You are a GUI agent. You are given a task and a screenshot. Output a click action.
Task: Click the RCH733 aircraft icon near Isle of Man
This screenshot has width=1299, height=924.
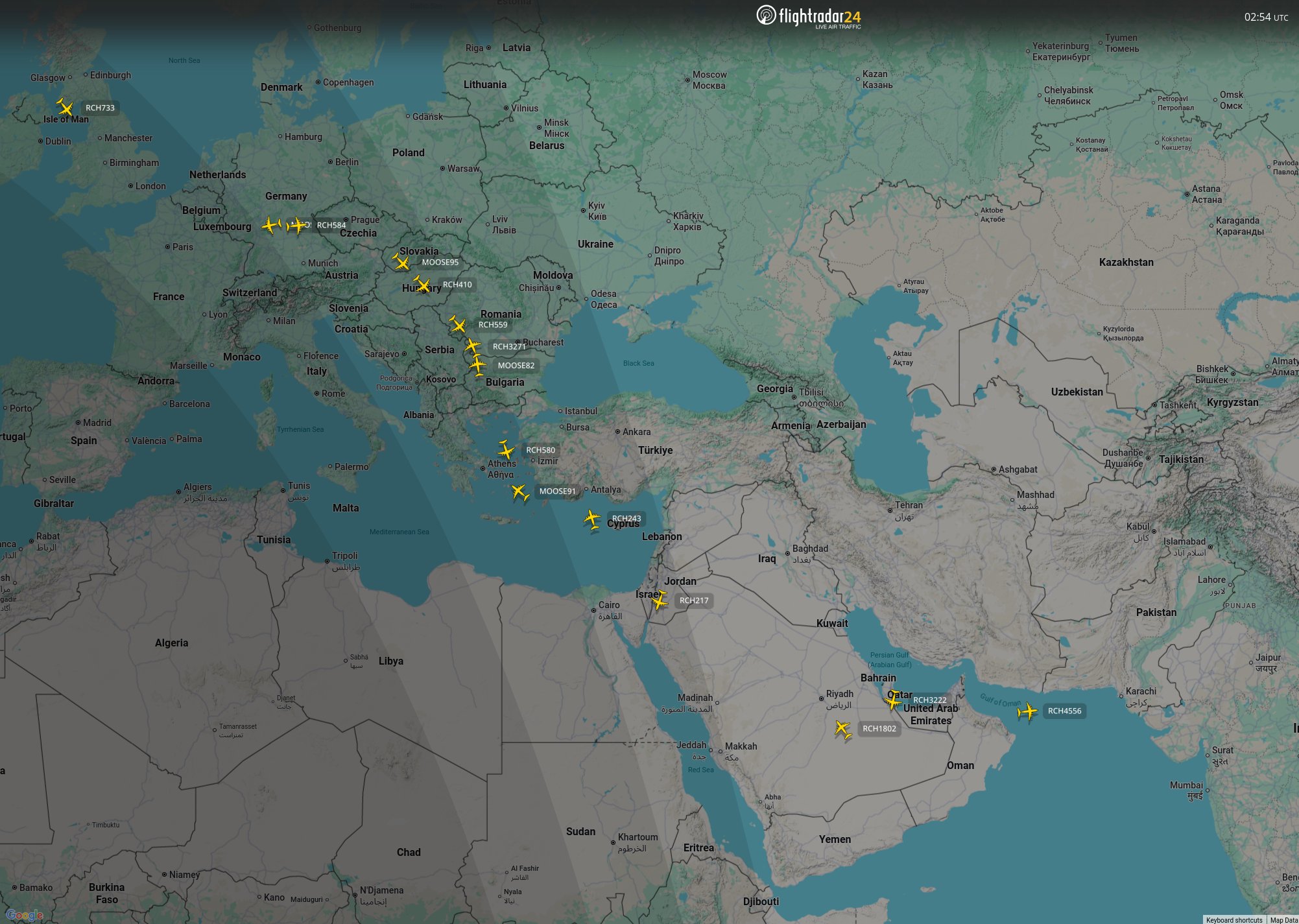pyautogui.click(x=65, y=108)
